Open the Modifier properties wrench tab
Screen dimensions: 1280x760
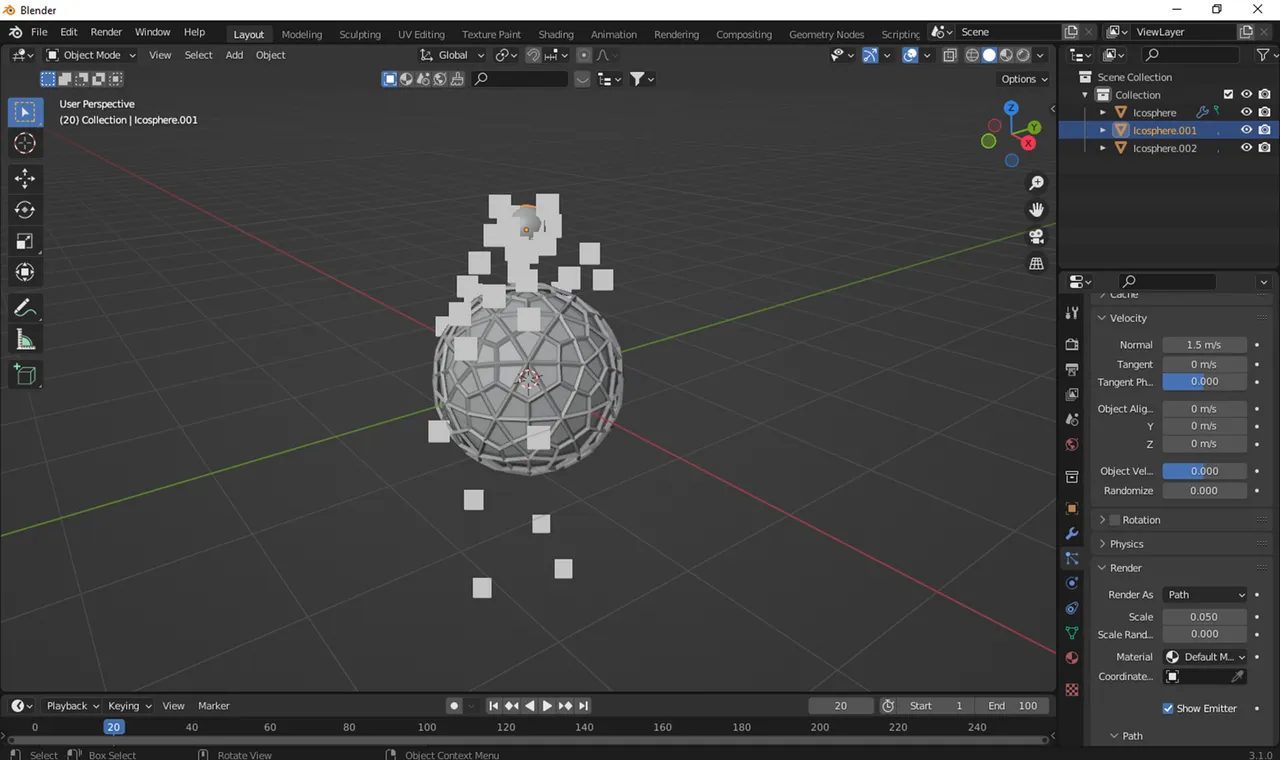point(1072,533)
